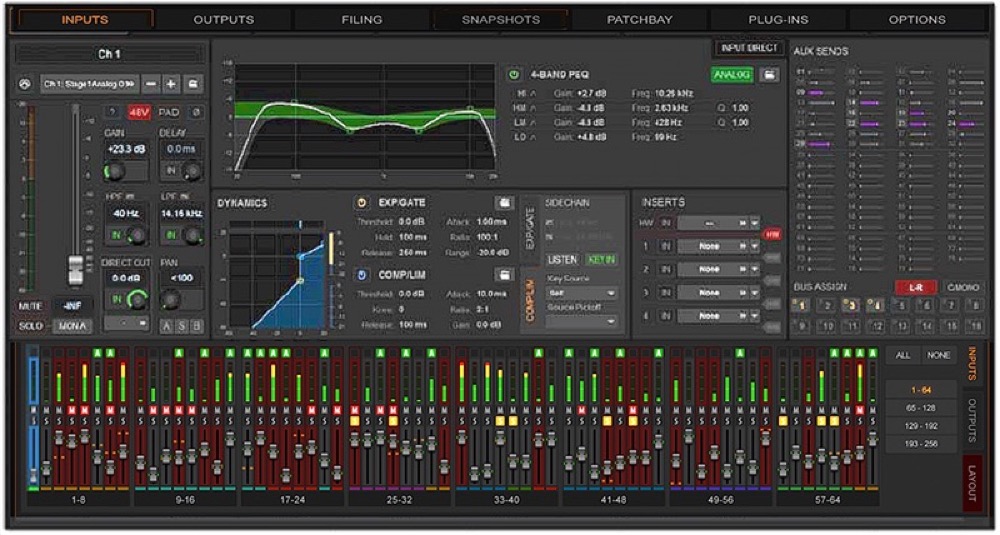Image resolution: width=1000 pixels, height=535 pixels.
Task: Click the minus previous-channel button
Action: coord(151,84)
